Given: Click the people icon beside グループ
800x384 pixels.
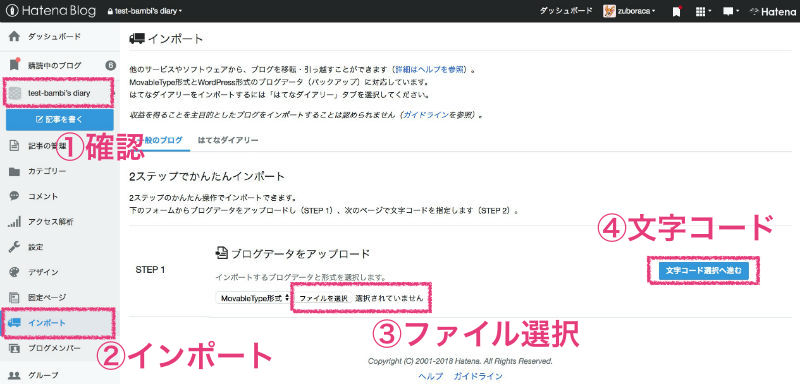Looking at the screenshot, I should tap(14, 375).
